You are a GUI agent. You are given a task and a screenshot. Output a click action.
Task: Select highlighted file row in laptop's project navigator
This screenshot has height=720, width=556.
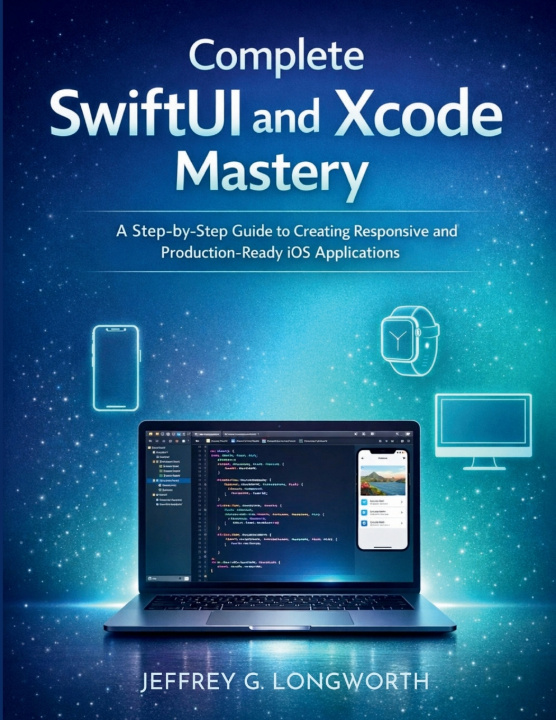(x=168, y=480)
